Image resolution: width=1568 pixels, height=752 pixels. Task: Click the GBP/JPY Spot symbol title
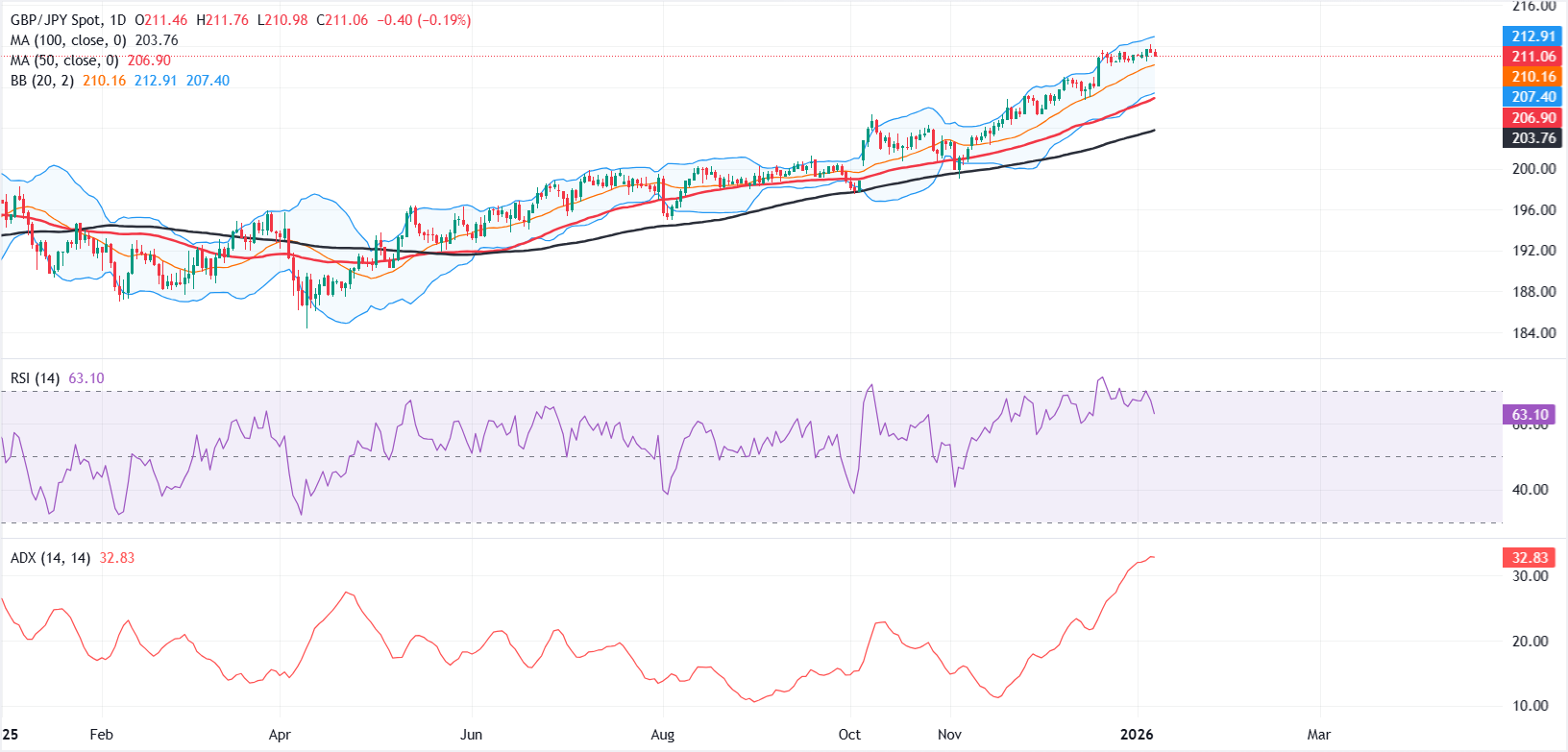[x=55, y=20]
